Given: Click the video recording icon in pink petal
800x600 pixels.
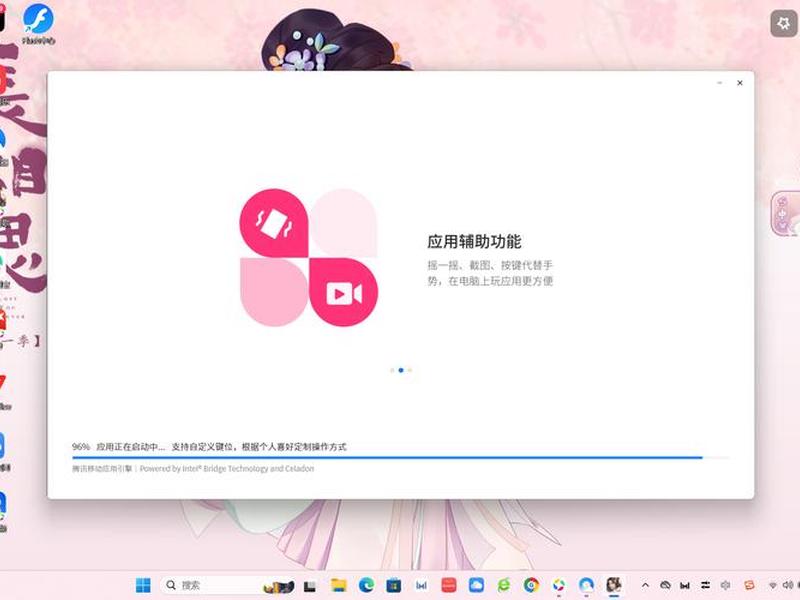Looking at the screenshot, I should click(x=344, y=292).
